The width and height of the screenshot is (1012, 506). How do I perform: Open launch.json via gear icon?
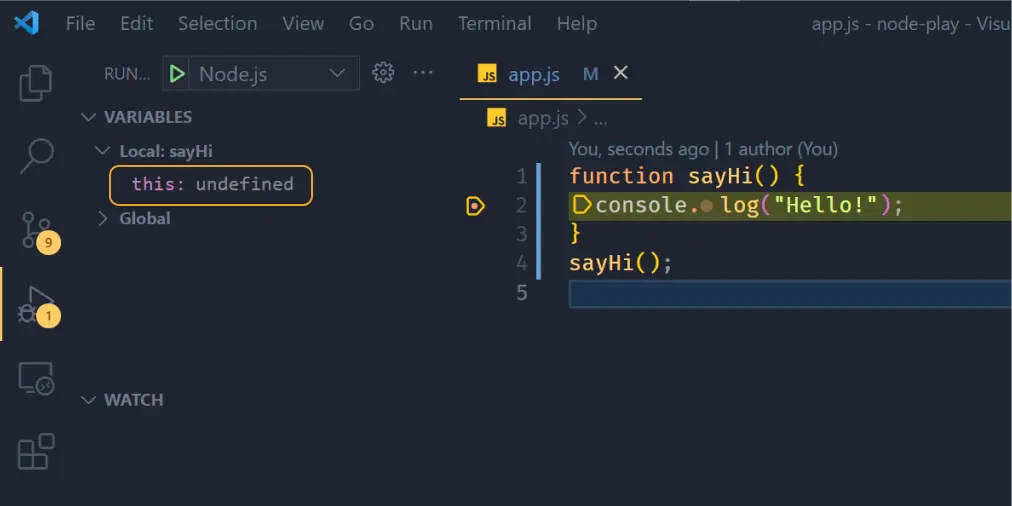tap(383, 73)
